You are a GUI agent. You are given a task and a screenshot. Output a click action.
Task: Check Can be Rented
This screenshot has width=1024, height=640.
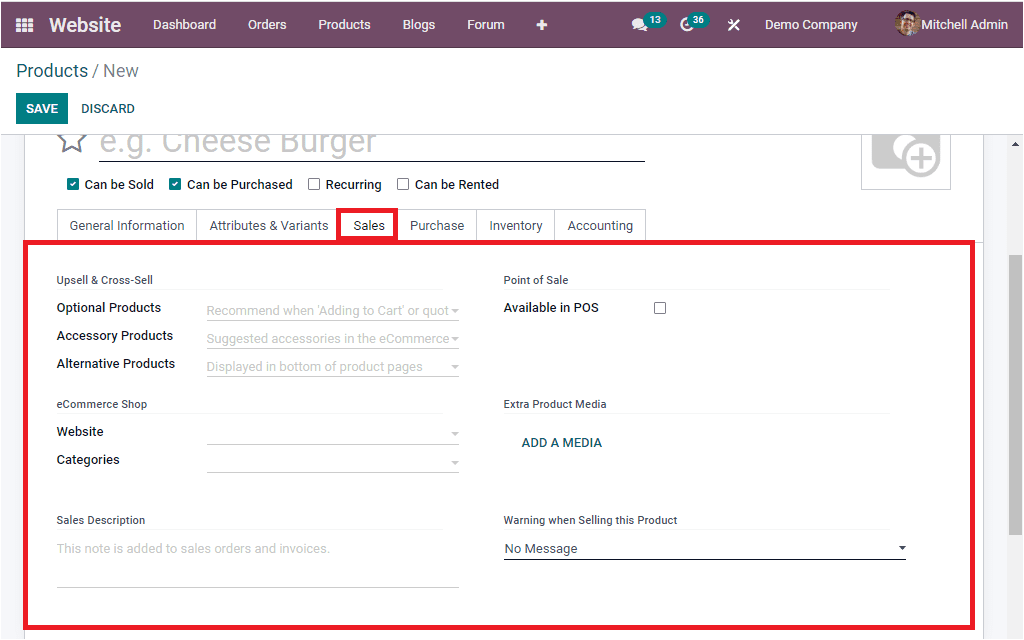coord(402,184)
